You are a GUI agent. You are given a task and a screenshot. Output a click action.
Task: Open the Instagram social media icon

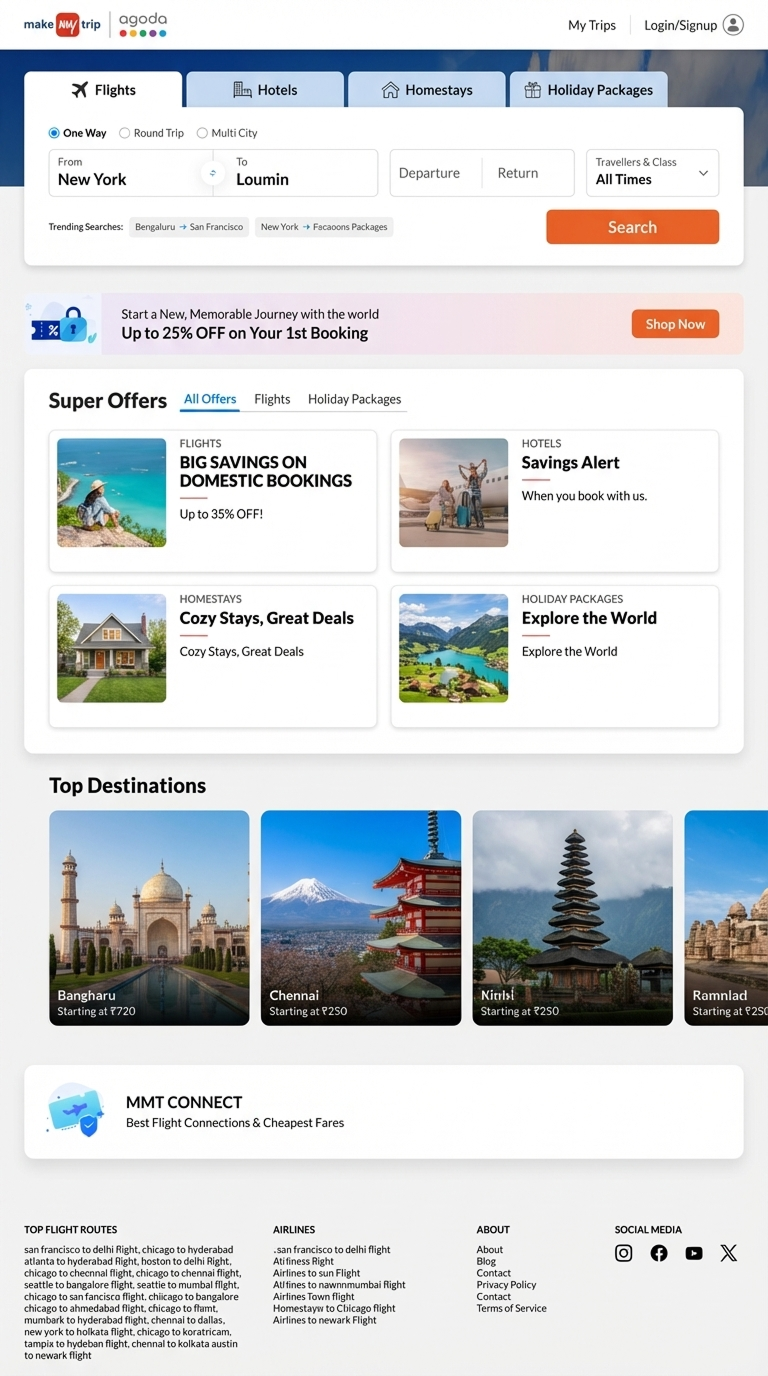(x=623, y=1253)
